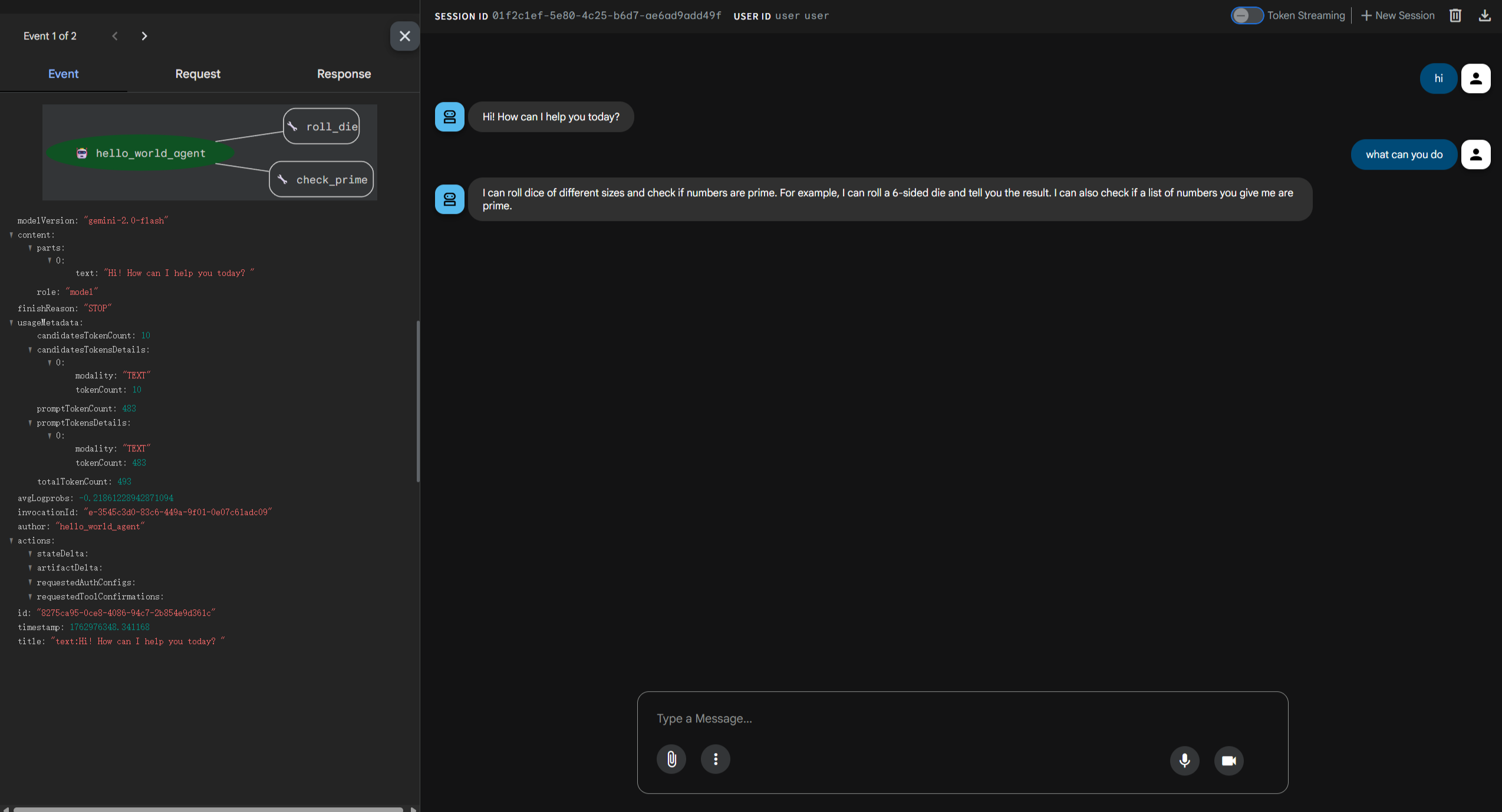Click the download session icon

1484,16
